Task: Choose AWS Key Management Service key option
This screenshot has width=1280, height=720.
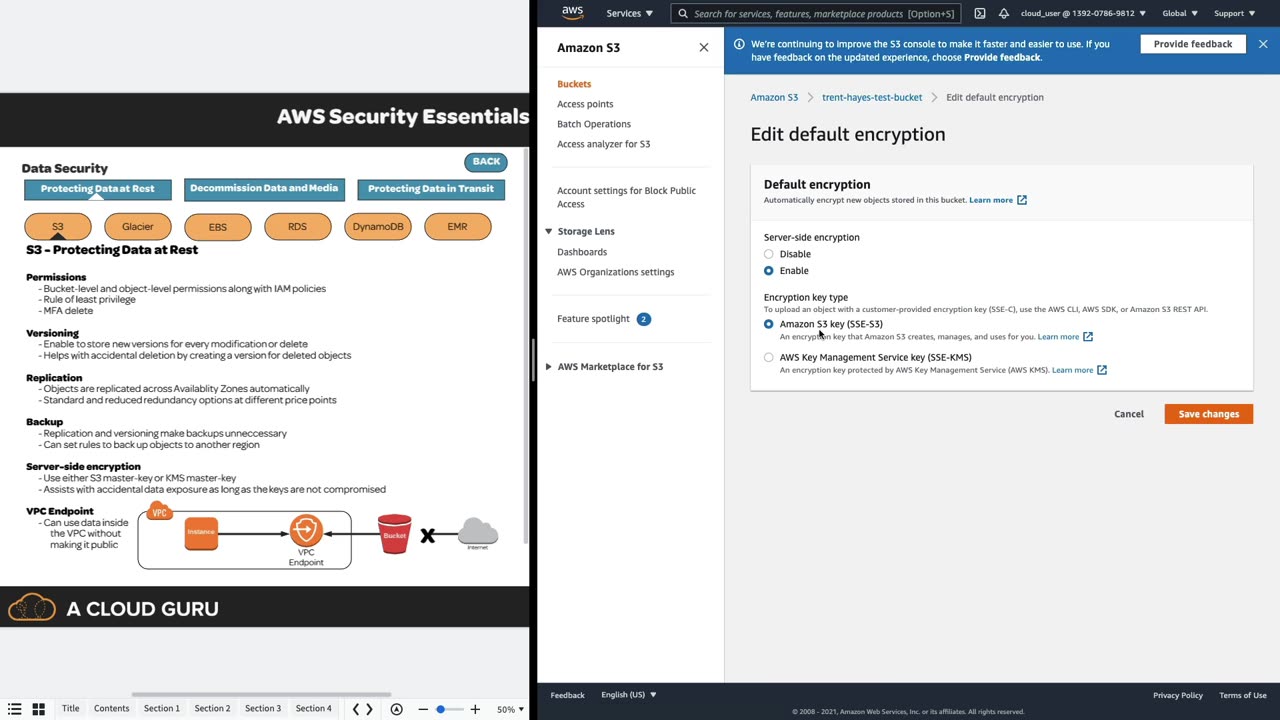Action: 769,357
